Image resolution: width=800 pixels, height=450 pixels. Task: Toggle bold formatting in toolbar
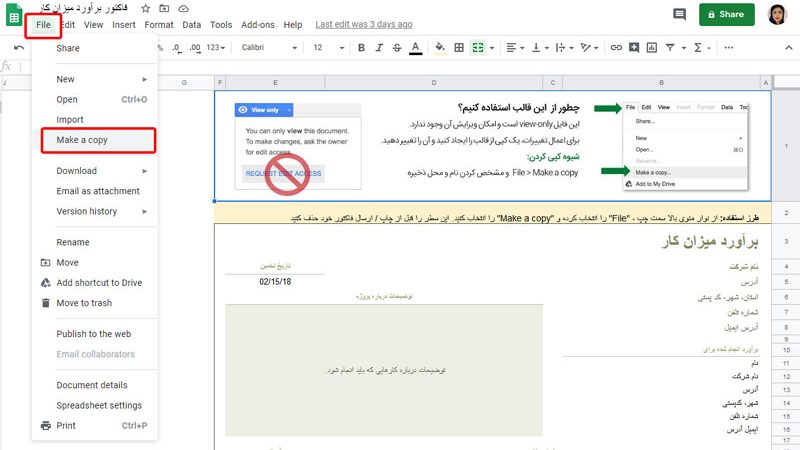tap(360, 47)
